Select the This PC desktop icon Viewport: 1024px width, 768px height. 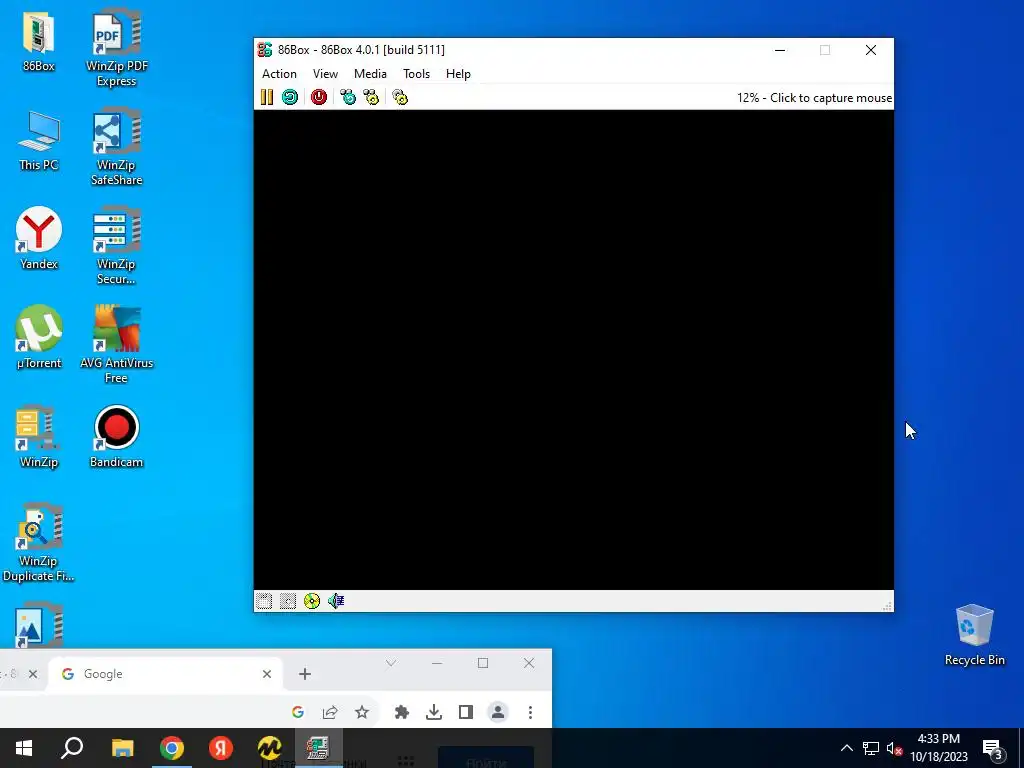39,141
